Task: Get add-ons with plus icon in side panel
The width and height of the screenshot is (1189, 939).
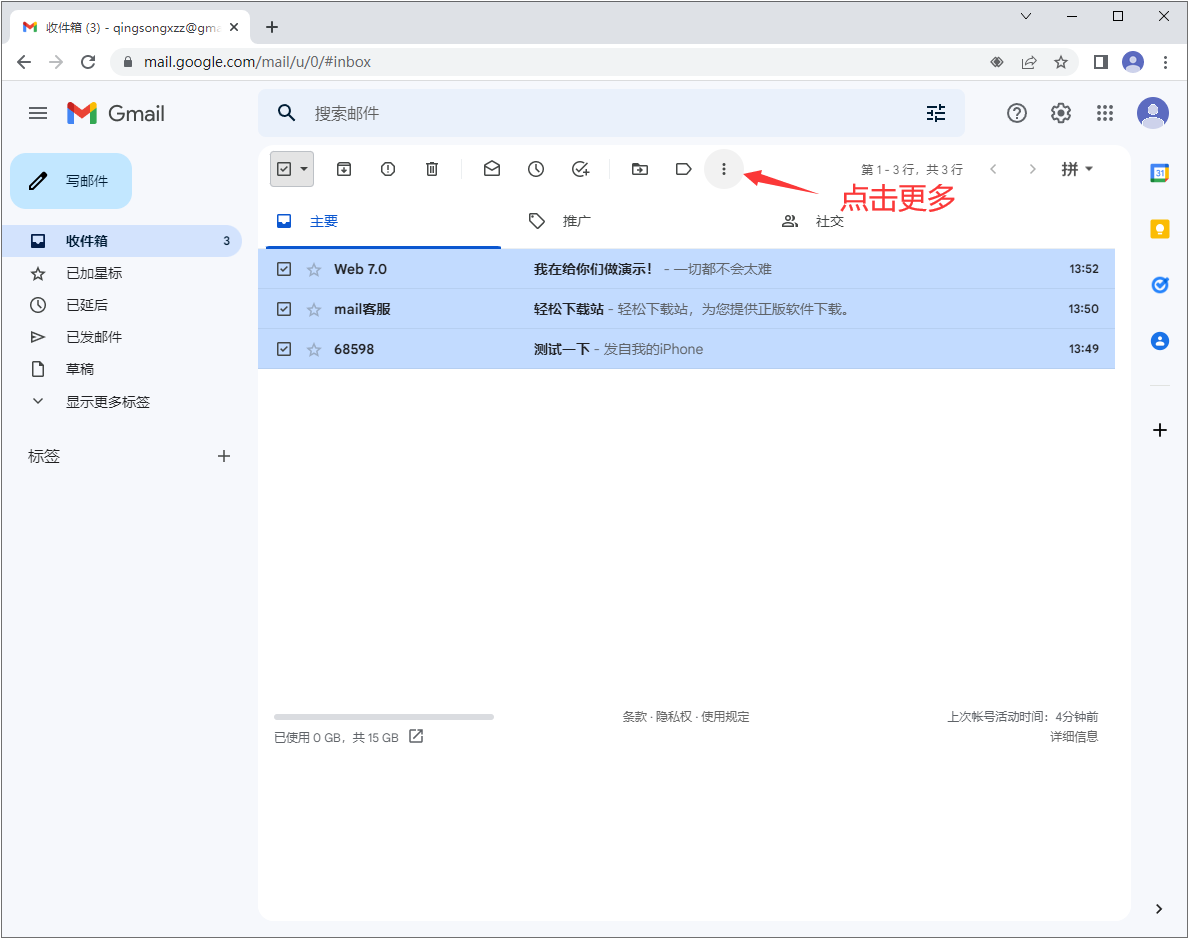Action: point(1159,430)
